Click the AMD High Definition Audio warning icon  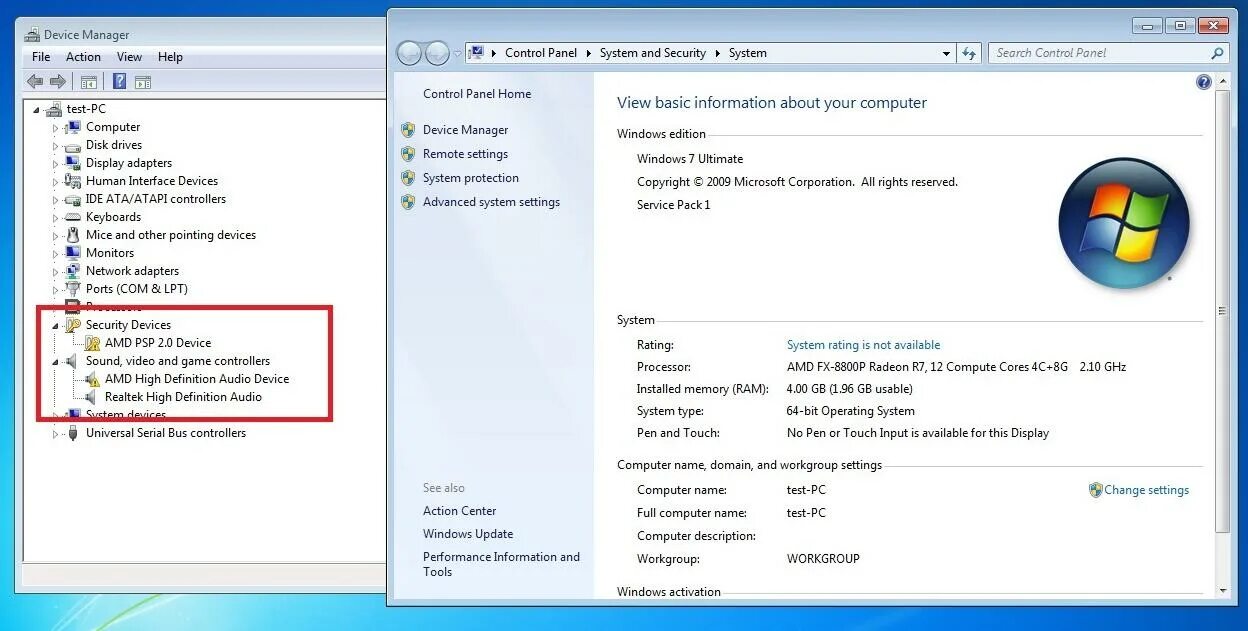pyautogui.click(x=92, y=379)
